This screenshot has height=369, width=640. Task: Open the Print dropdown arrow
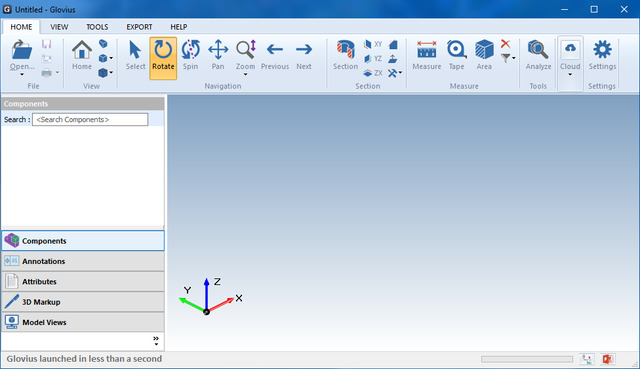[57, 73]
